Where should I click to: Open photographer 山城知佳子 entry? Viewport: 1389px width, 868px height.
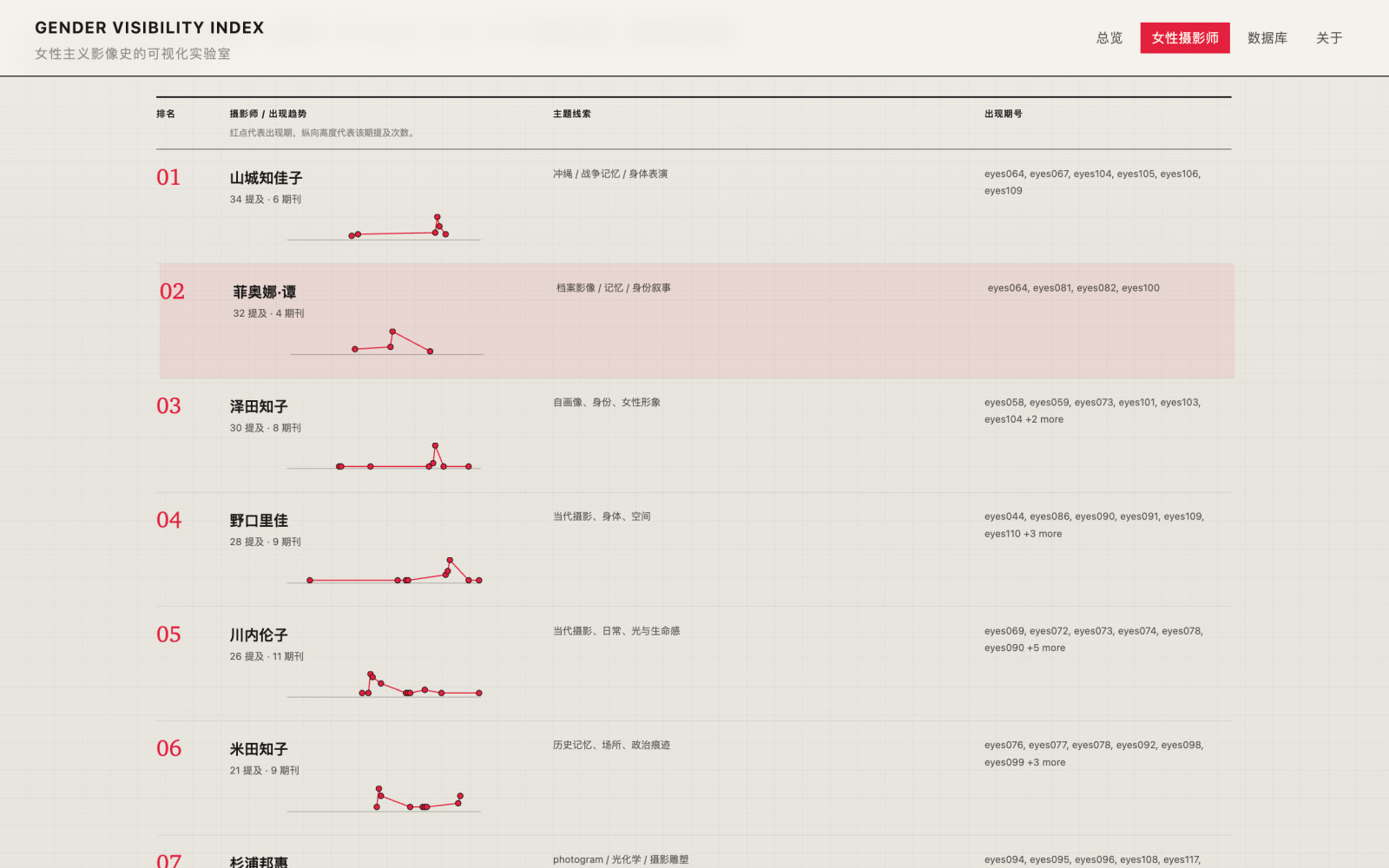pyautogui.click(x=266, y=178)
